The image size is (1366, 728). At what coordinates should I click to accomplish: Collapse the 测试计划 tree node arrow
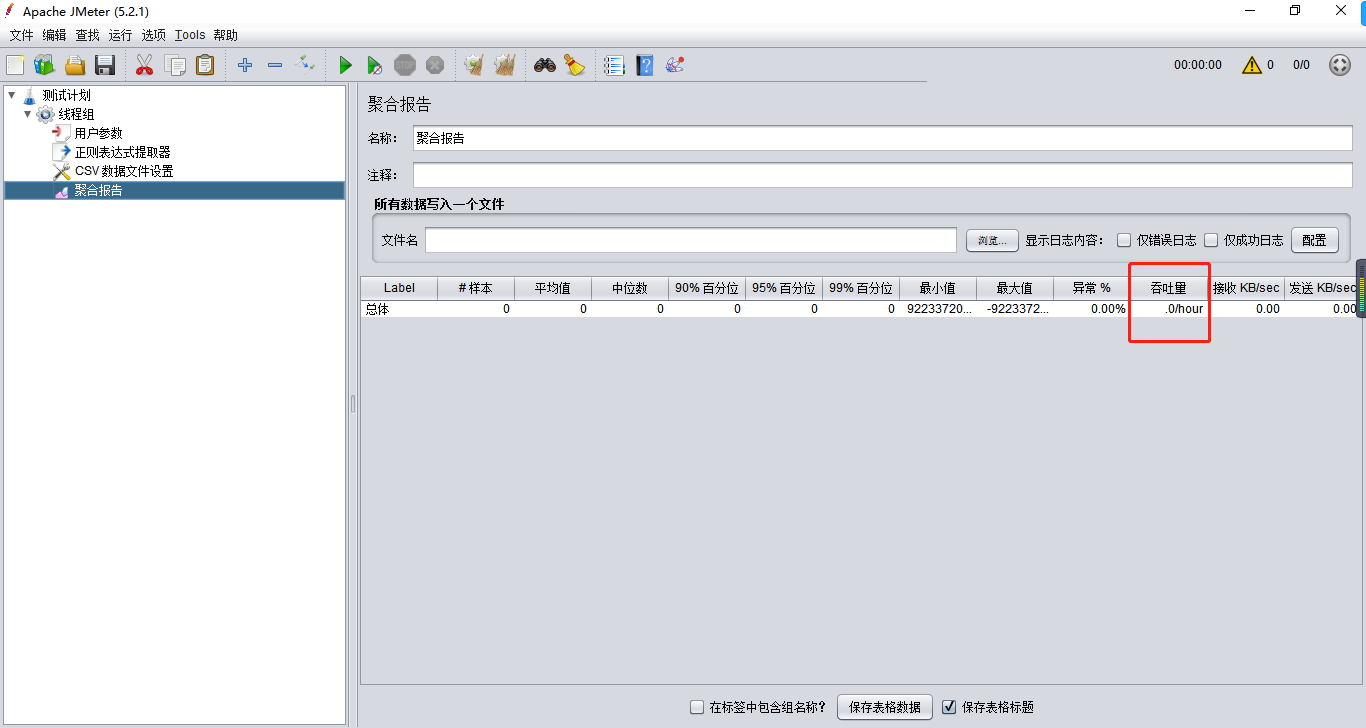point(11,95)
